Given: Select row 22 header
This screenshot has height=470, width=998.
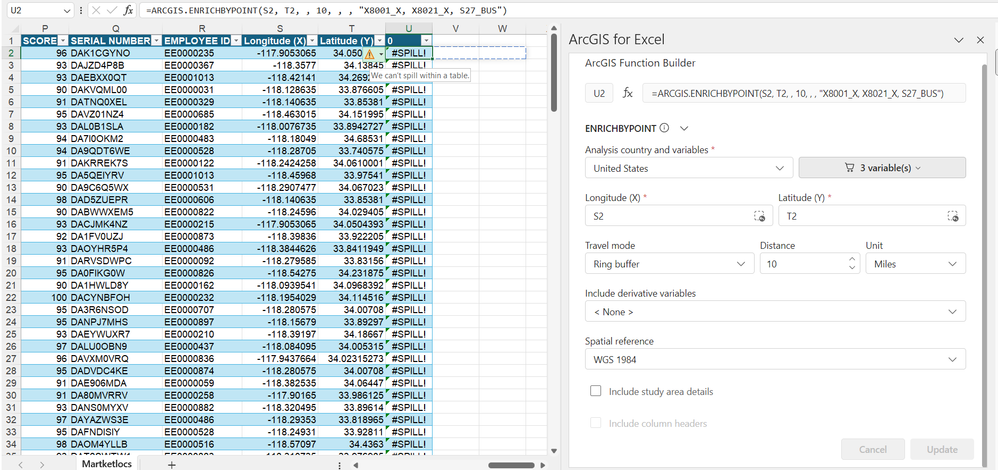Looking at the screenshot, I should coord(11,297).
